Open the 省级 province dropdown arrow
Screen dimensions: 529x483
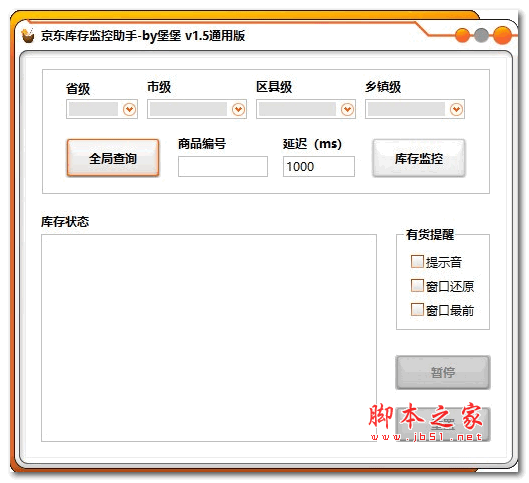pyautogui.click(x=129, y=109)
